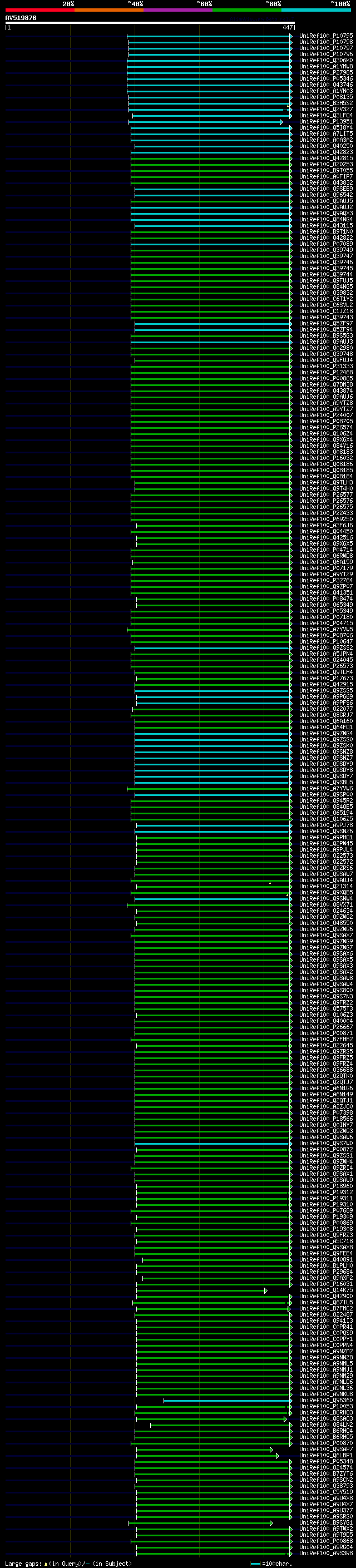The width and height of the screenshot is (356, 1568).
Task: Click the query end position 447
Action: (287, 27)
